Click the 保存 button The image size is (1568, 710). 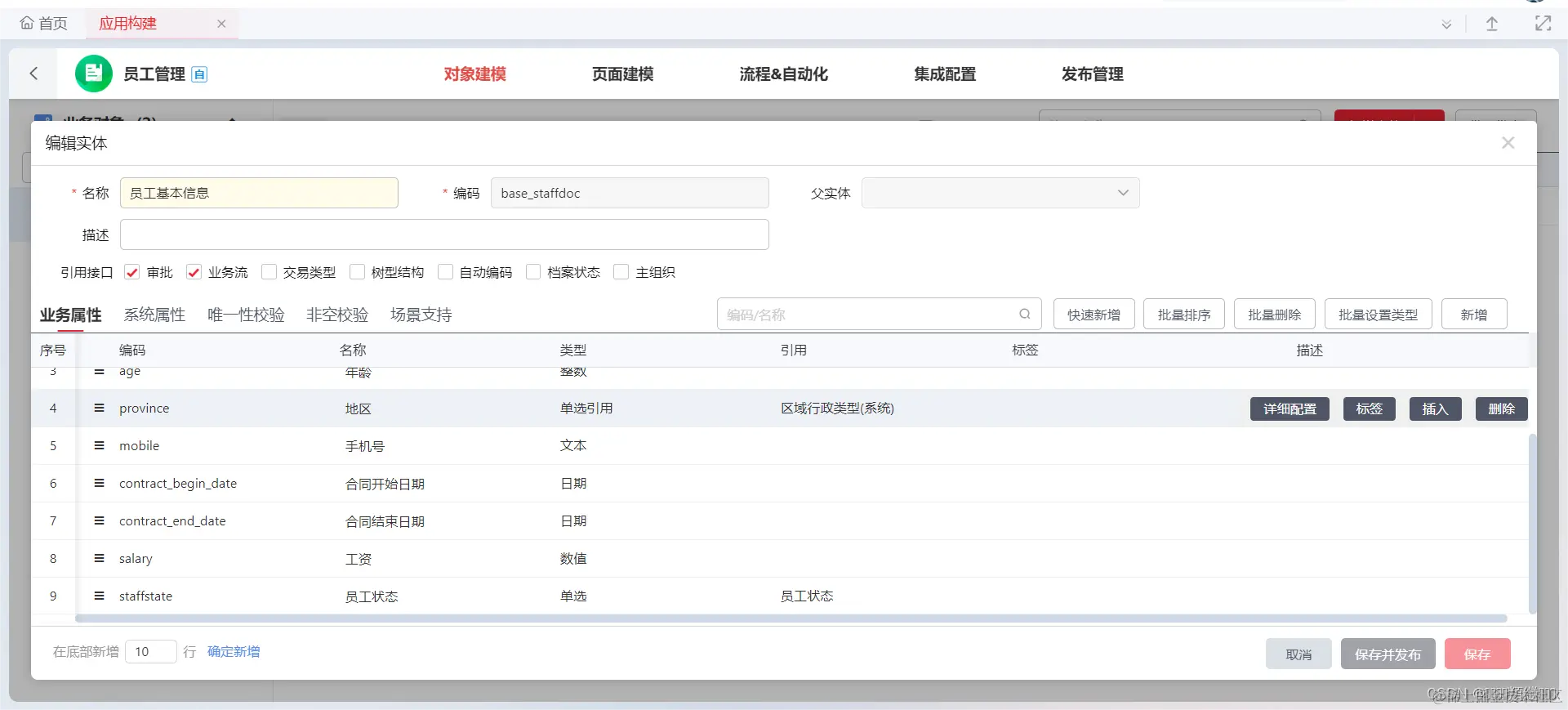point(1477,654)
